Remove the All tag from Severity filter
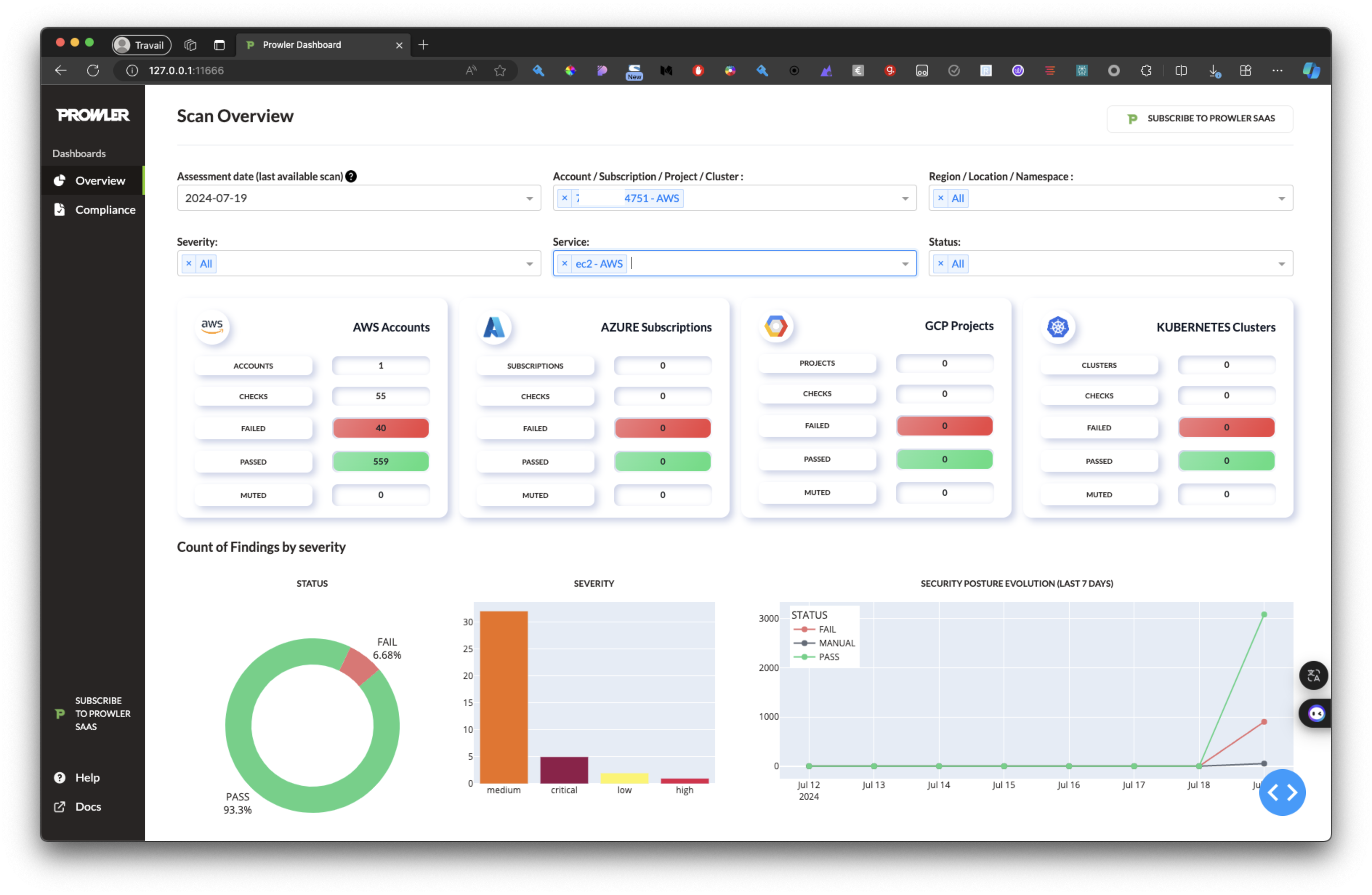The width and height of the screenshot is (1372, 895). (189, 264)
